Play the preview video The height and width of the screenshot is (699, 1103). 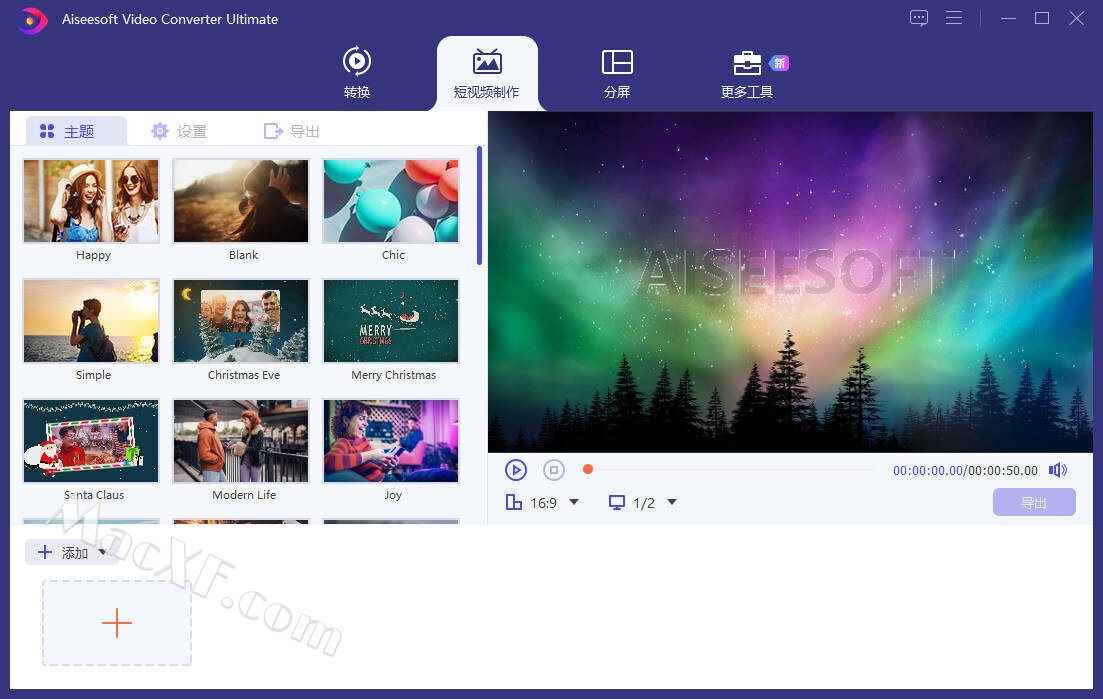(x=516, y=470)
